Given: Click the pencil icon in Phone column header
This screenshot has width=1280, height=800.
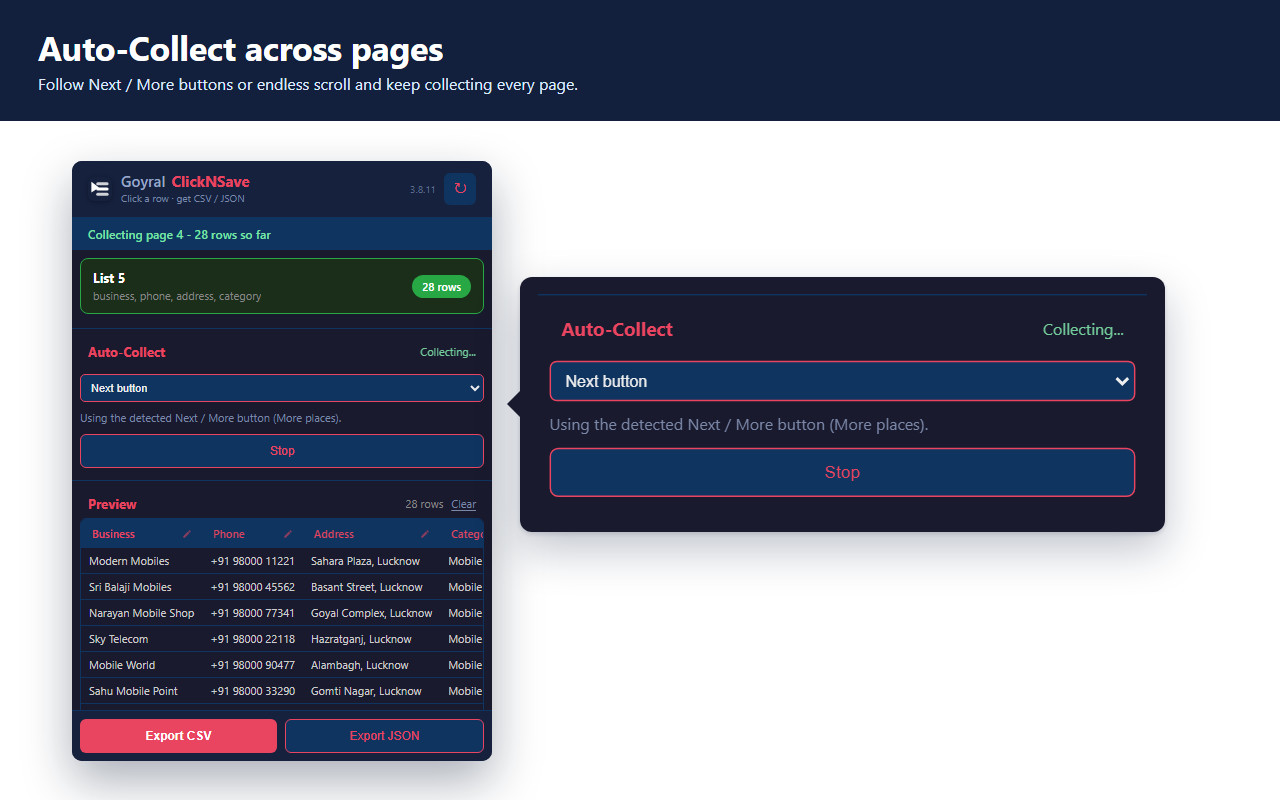Looking at the screenshot, I should (x=288, y=534).
